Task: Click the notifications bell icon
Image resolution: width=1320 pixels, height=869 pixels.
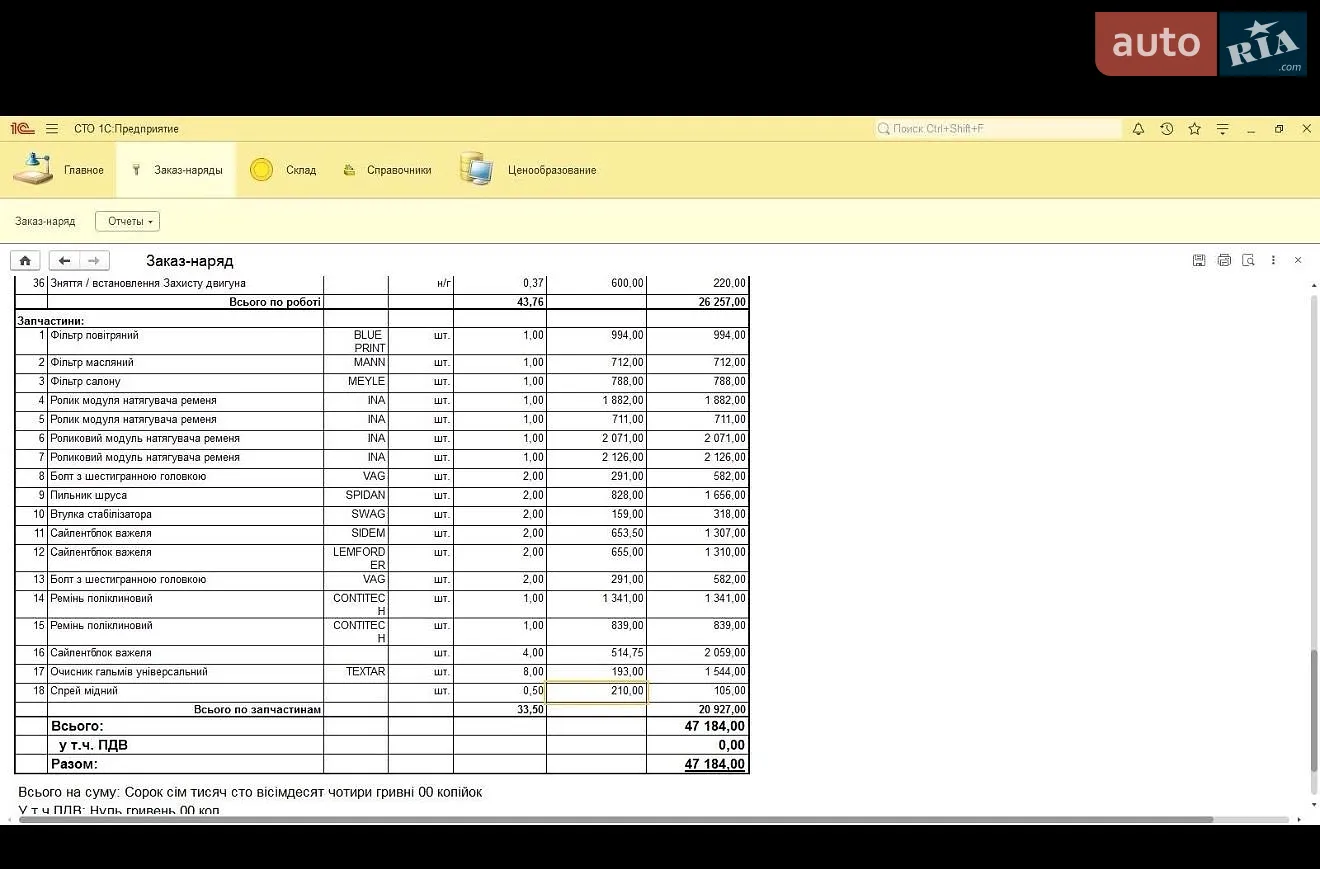Action: tap(1138, 129)
